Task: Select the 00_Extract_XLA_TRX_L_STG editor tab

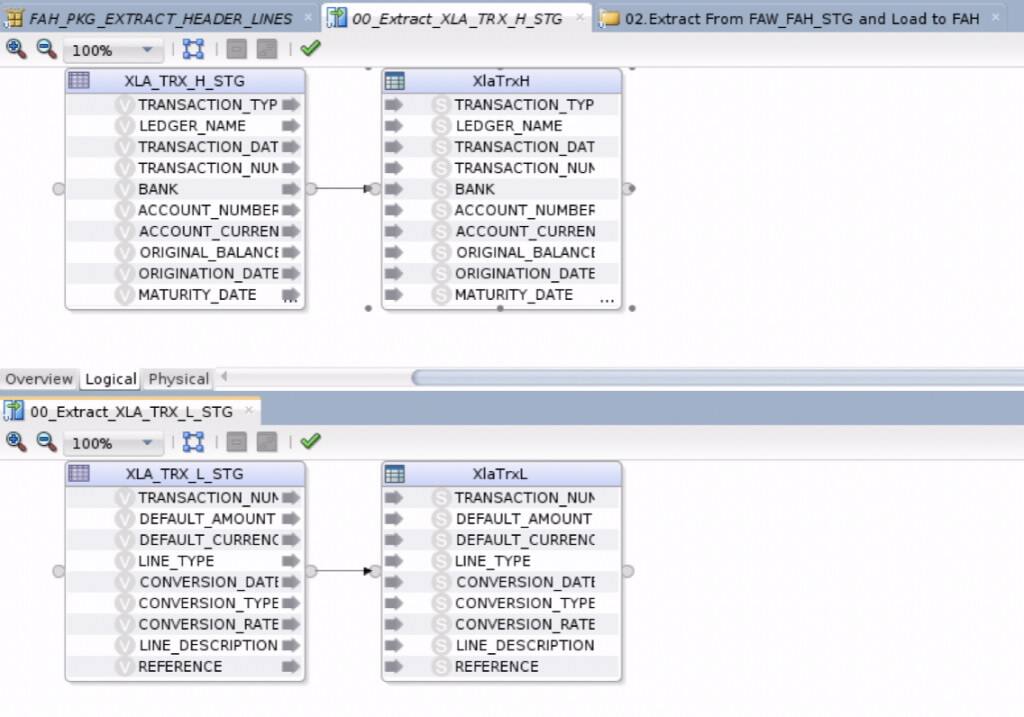Action: [130, 410]
